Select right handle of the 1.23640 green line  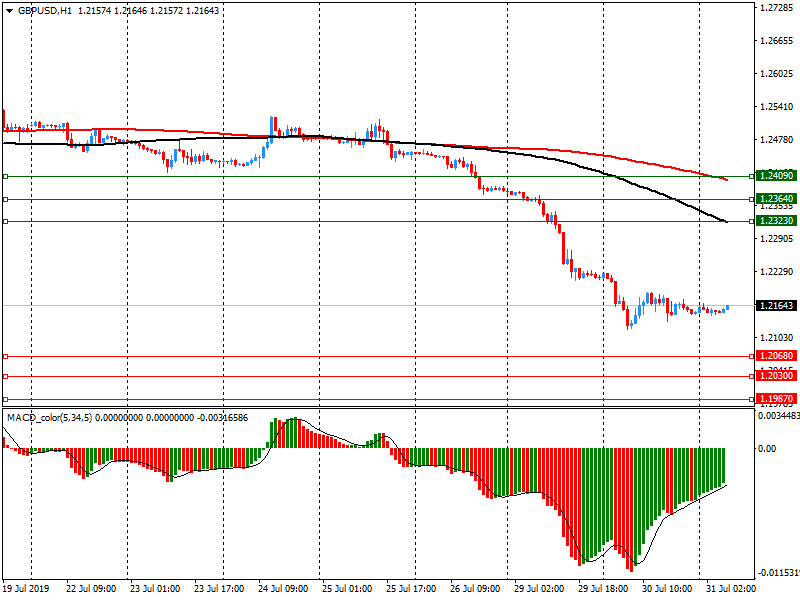point(752,199)
